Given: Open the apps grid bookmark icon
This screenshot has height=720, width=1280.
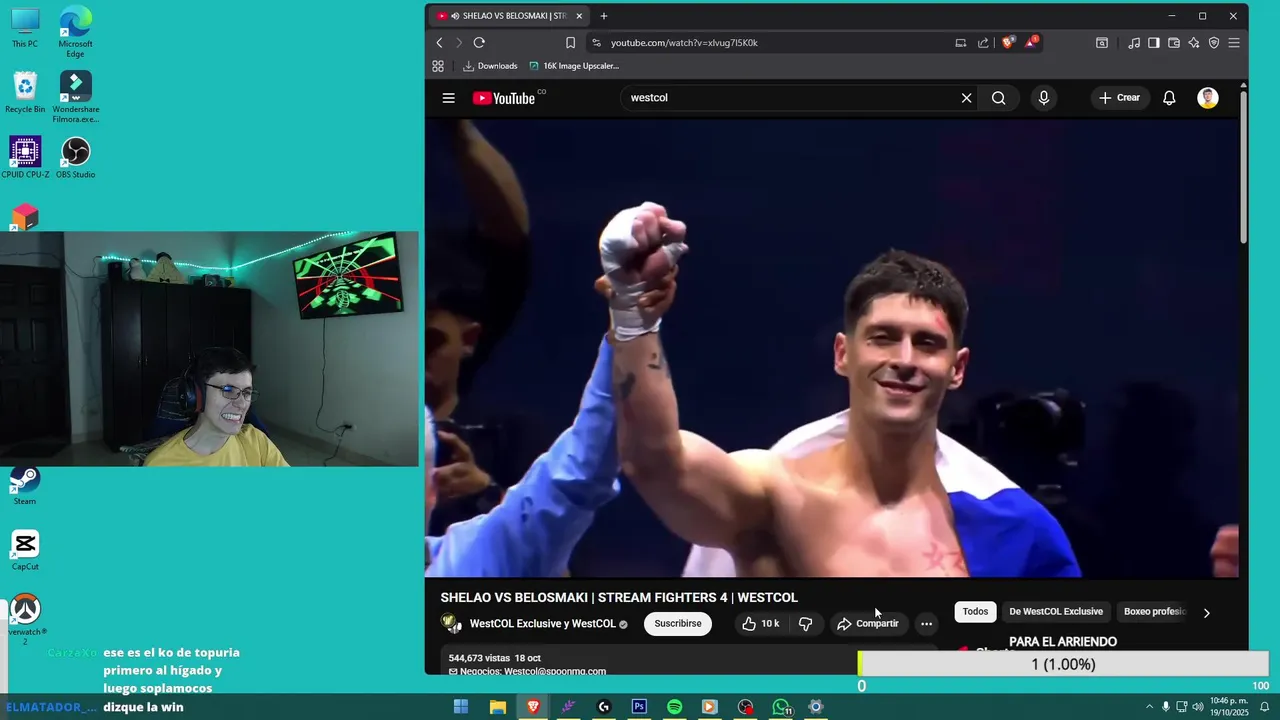Looking at the screenshot, I should 438,66.
